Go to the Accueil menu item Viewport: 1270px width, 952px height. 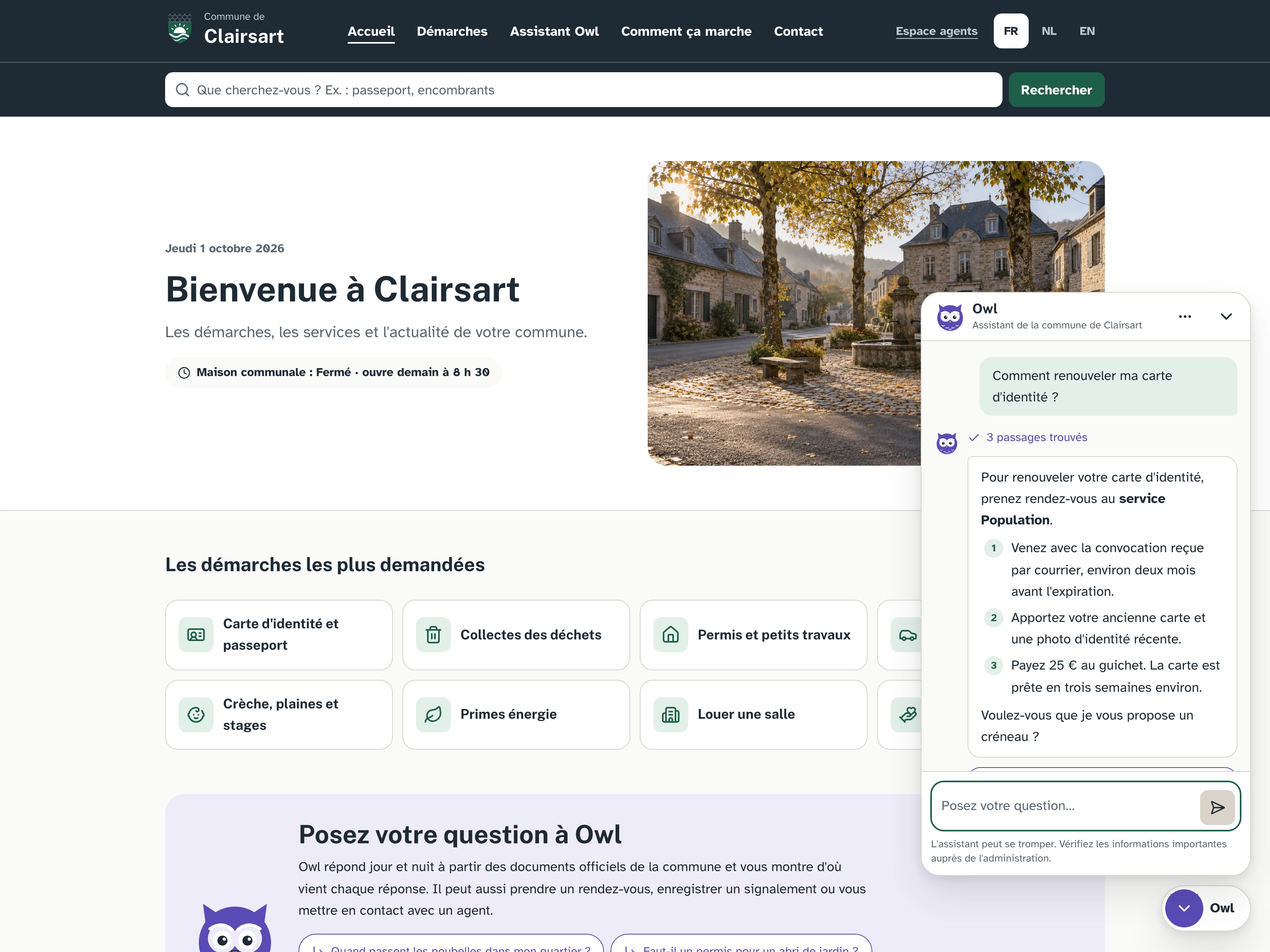coord(371,32)
